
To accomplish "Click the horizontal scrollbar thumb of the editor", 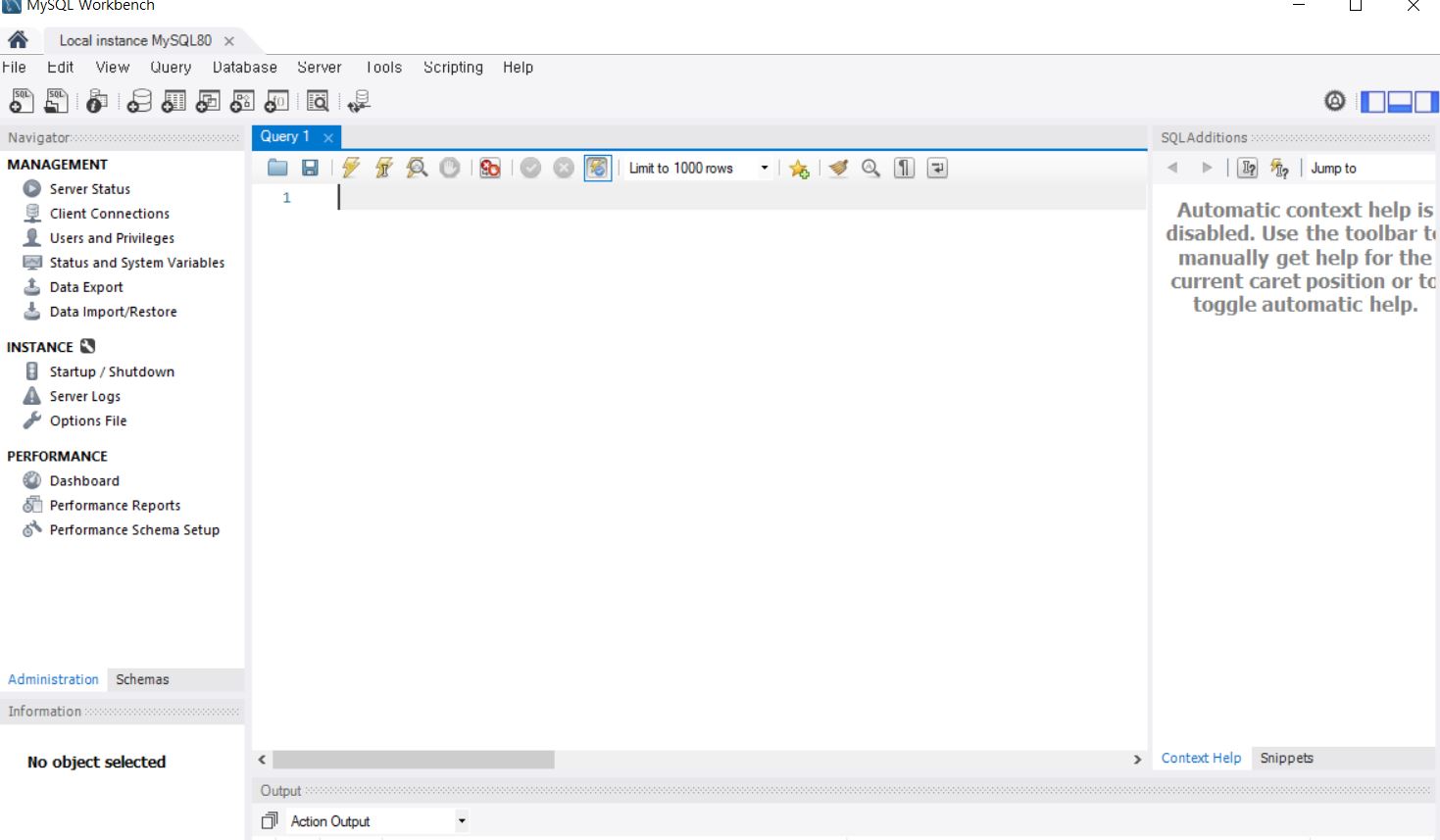I will 414,760.
